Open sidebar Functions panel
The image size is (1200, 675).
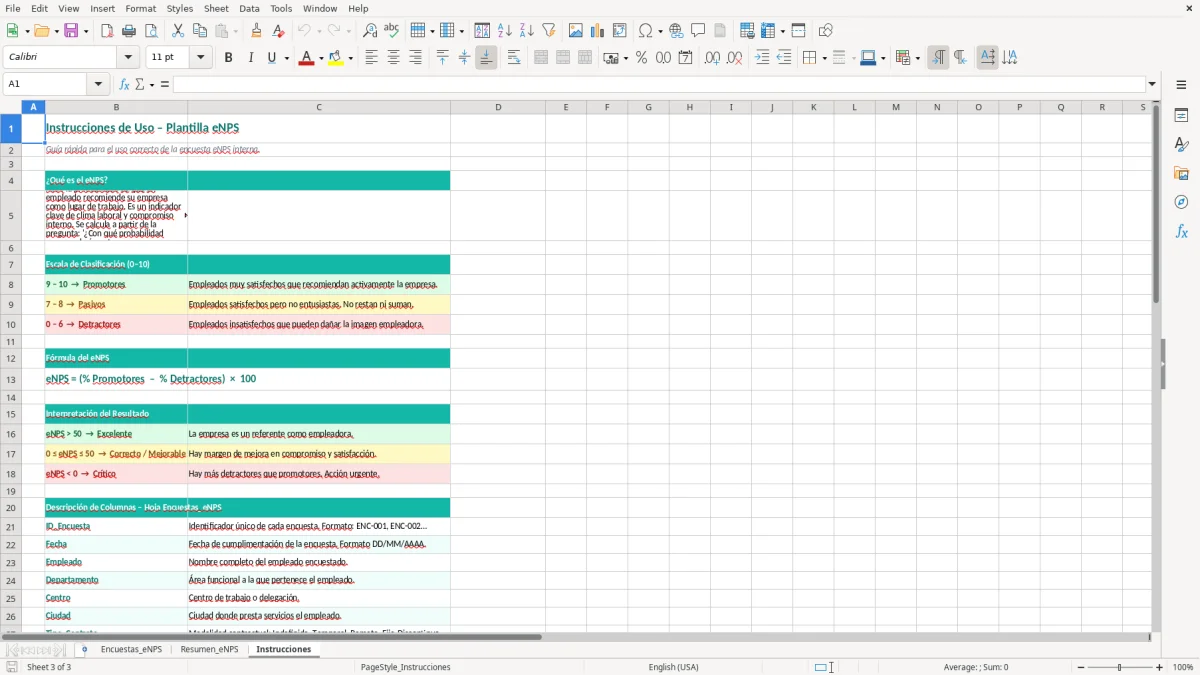[x=1181, y=231]
